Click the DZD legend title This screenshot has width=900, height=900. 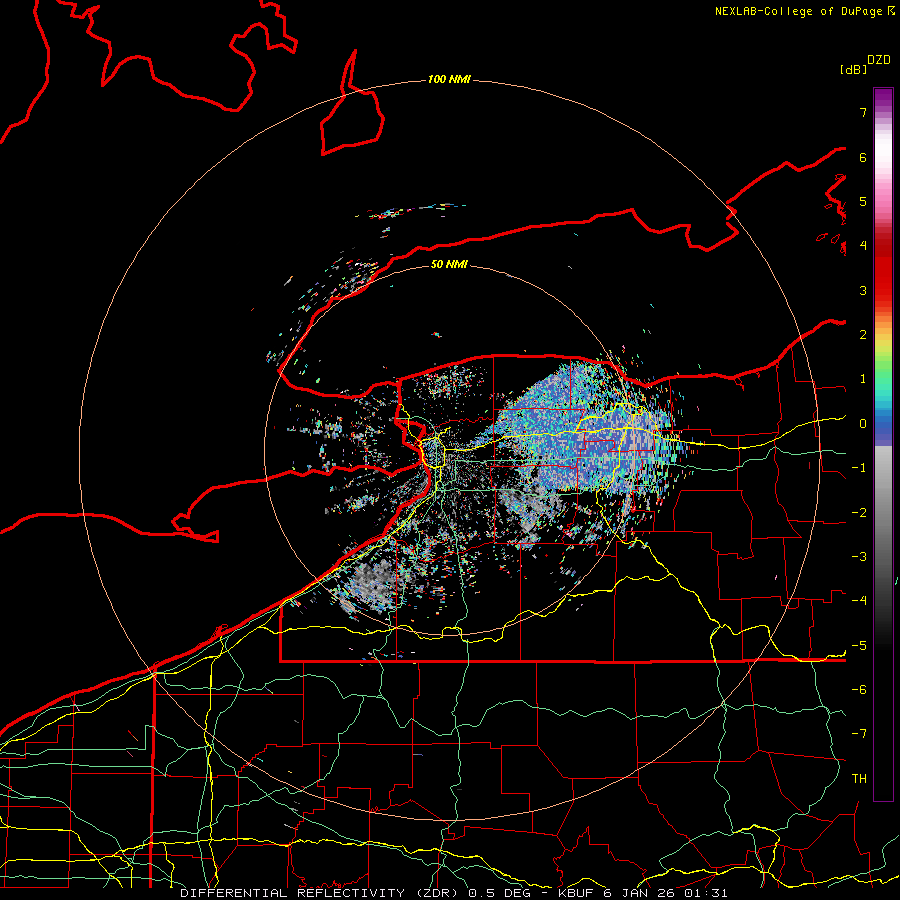click(x=879, y=60)
